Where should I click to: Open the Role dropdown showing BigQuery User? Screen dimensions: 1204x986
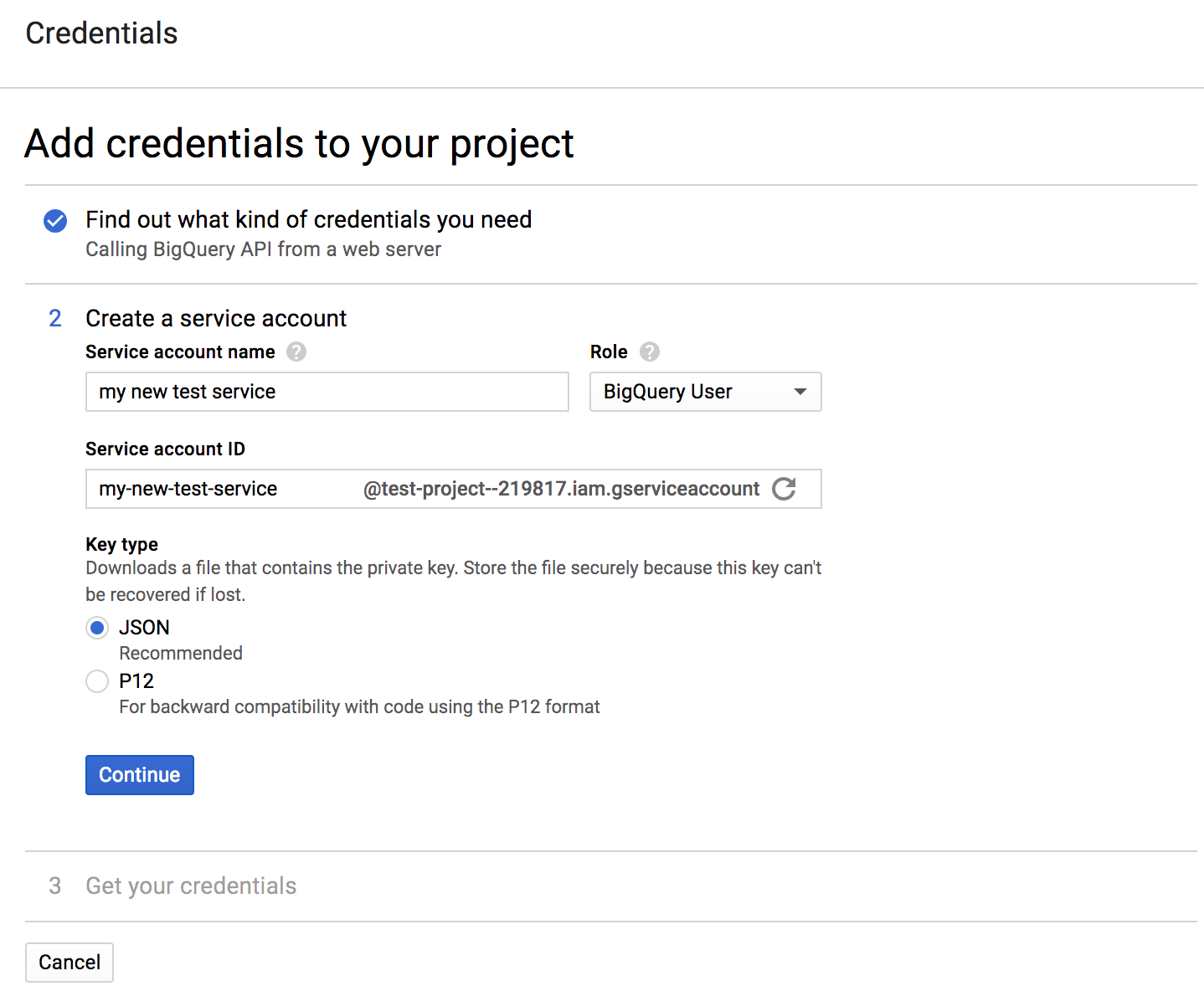click(704, 392)
